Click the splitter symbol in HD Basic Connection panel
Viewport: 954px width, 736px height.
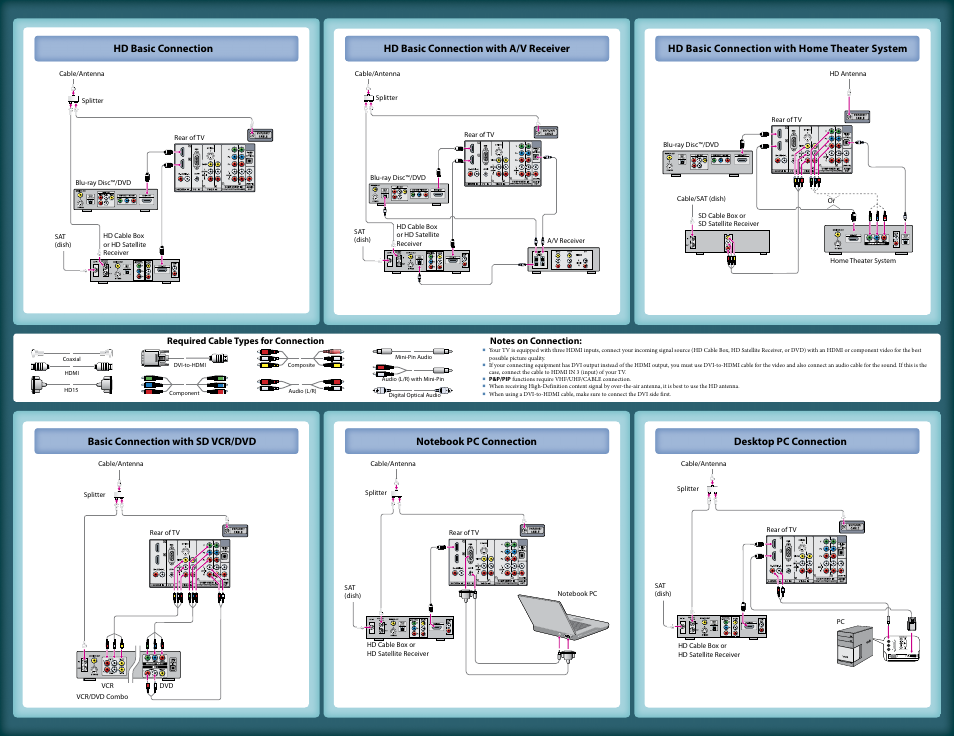click(x=74, y=100)
